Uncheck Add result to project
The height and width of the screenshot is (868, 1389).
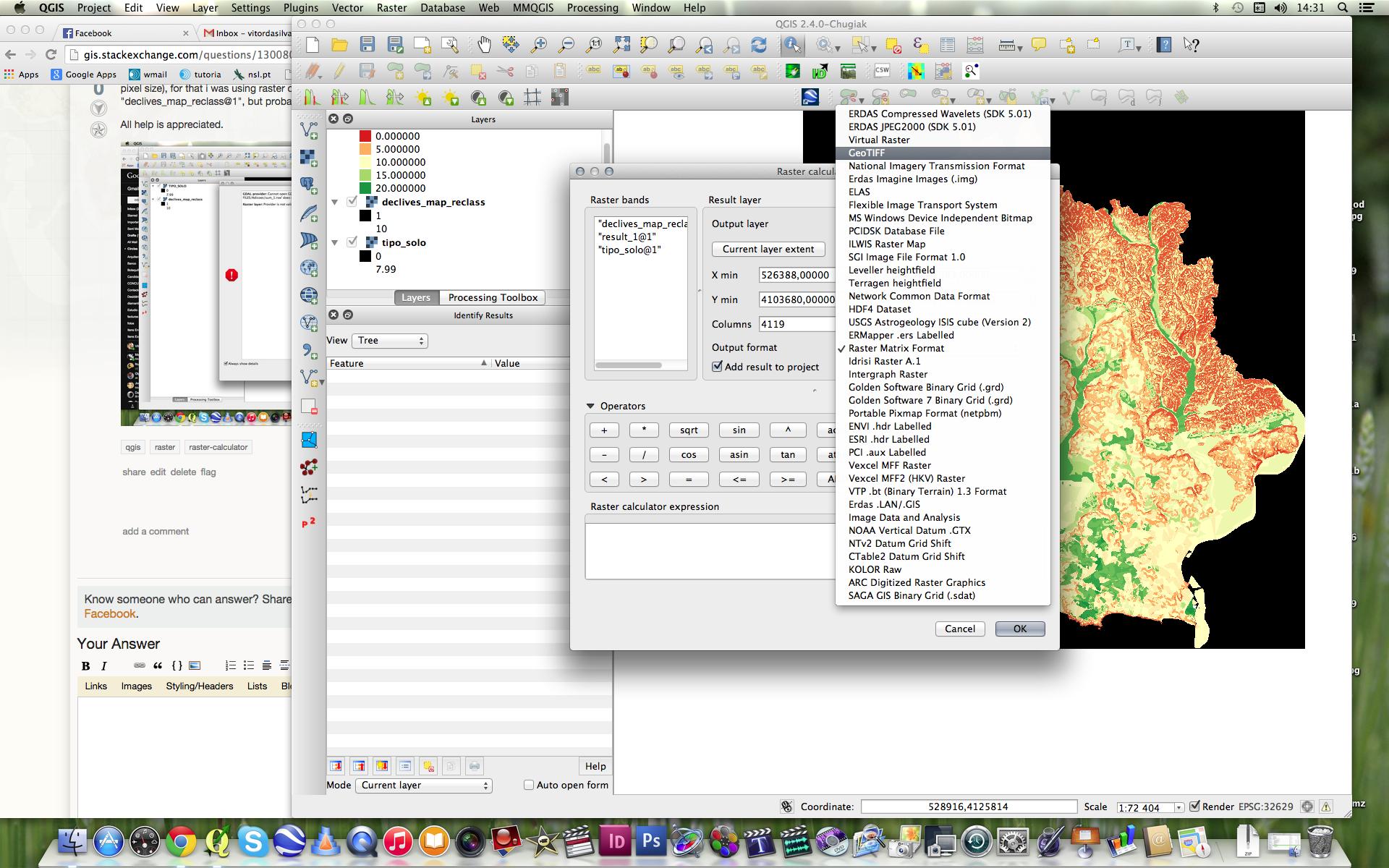click(717, 367)
